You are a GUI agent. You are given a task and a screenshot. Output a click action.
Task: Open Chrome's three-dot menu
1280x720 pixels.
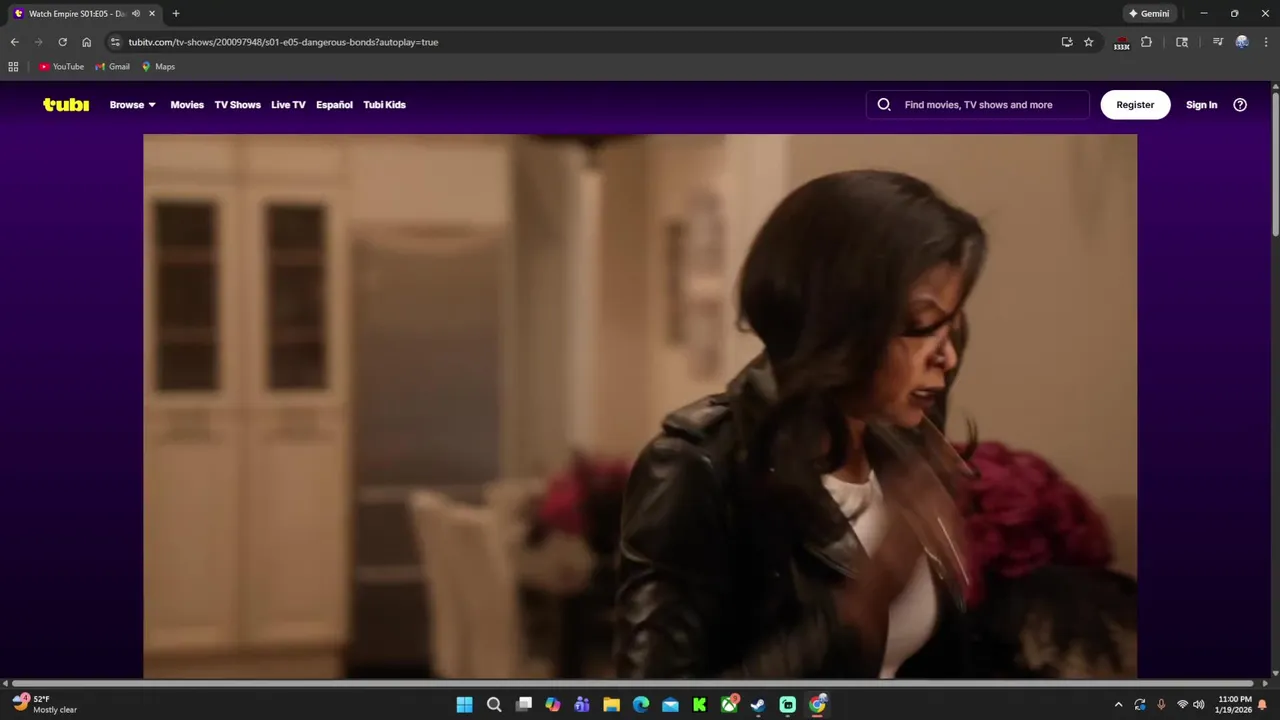coord(1266,42)
